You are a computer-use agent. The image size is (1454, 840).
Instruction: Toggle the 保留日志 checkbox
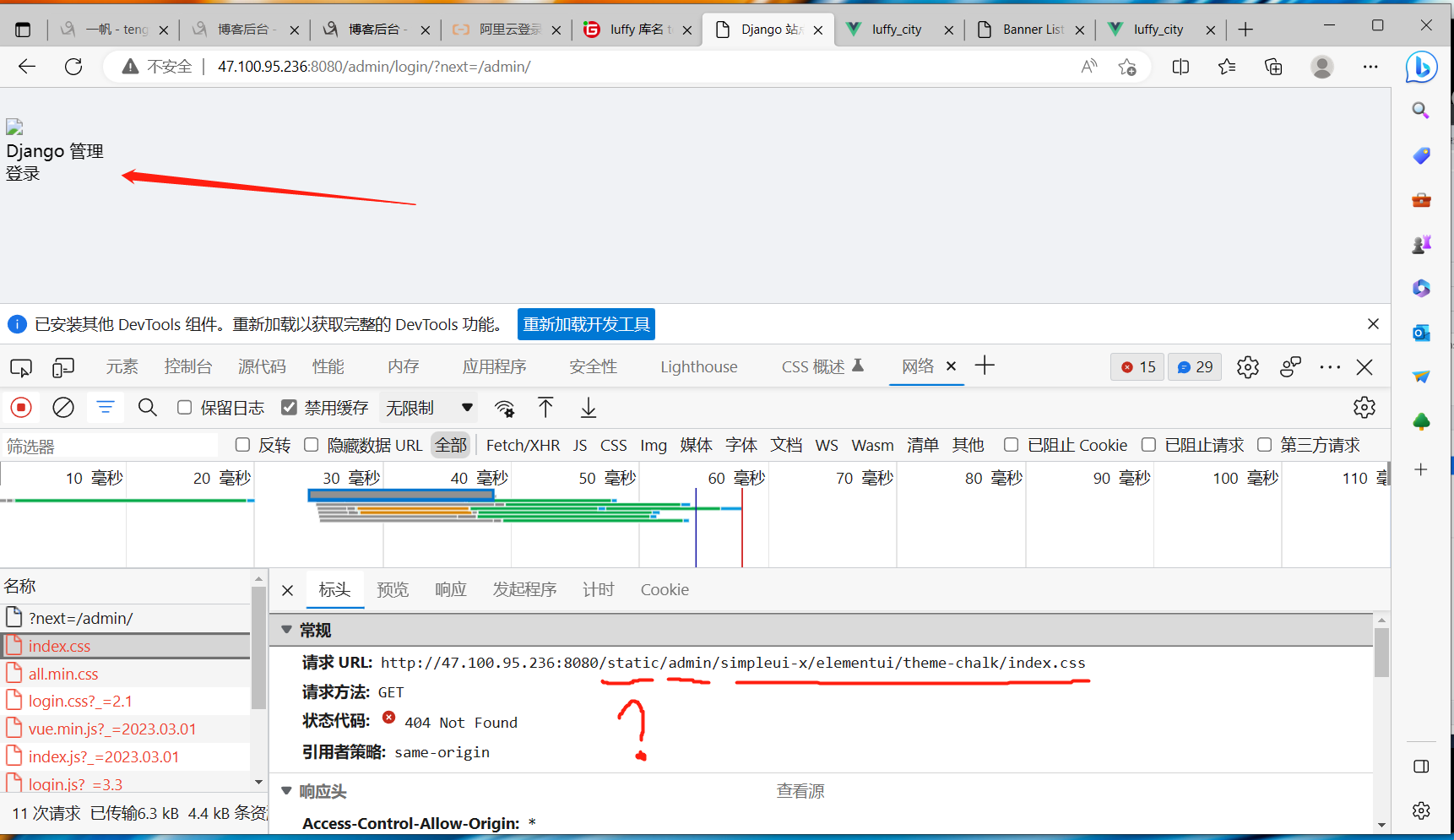pyautogui.click(x=185, y=408)
